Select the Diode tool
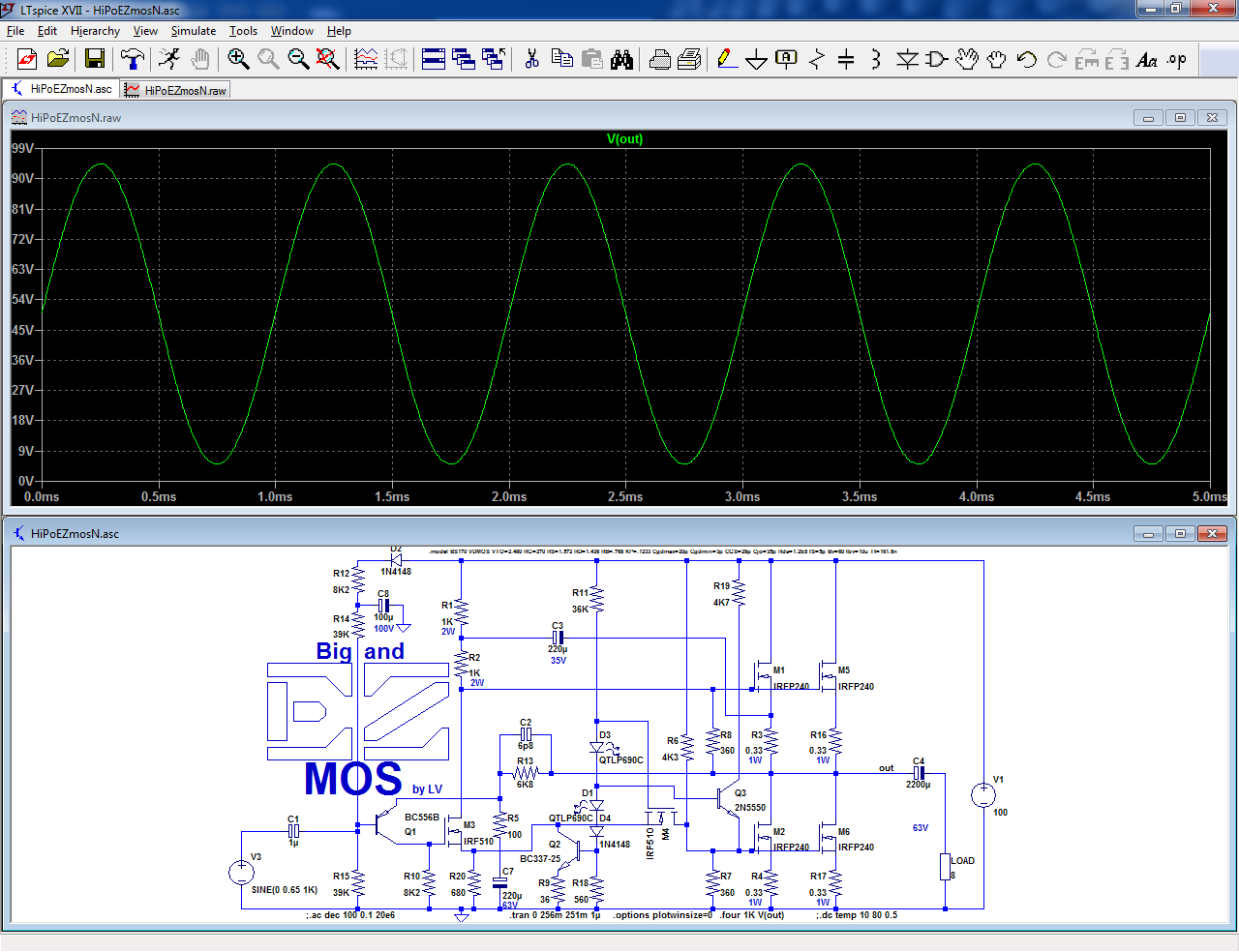1239x952 pixels. pyautogui.click(x=907, y=60)
